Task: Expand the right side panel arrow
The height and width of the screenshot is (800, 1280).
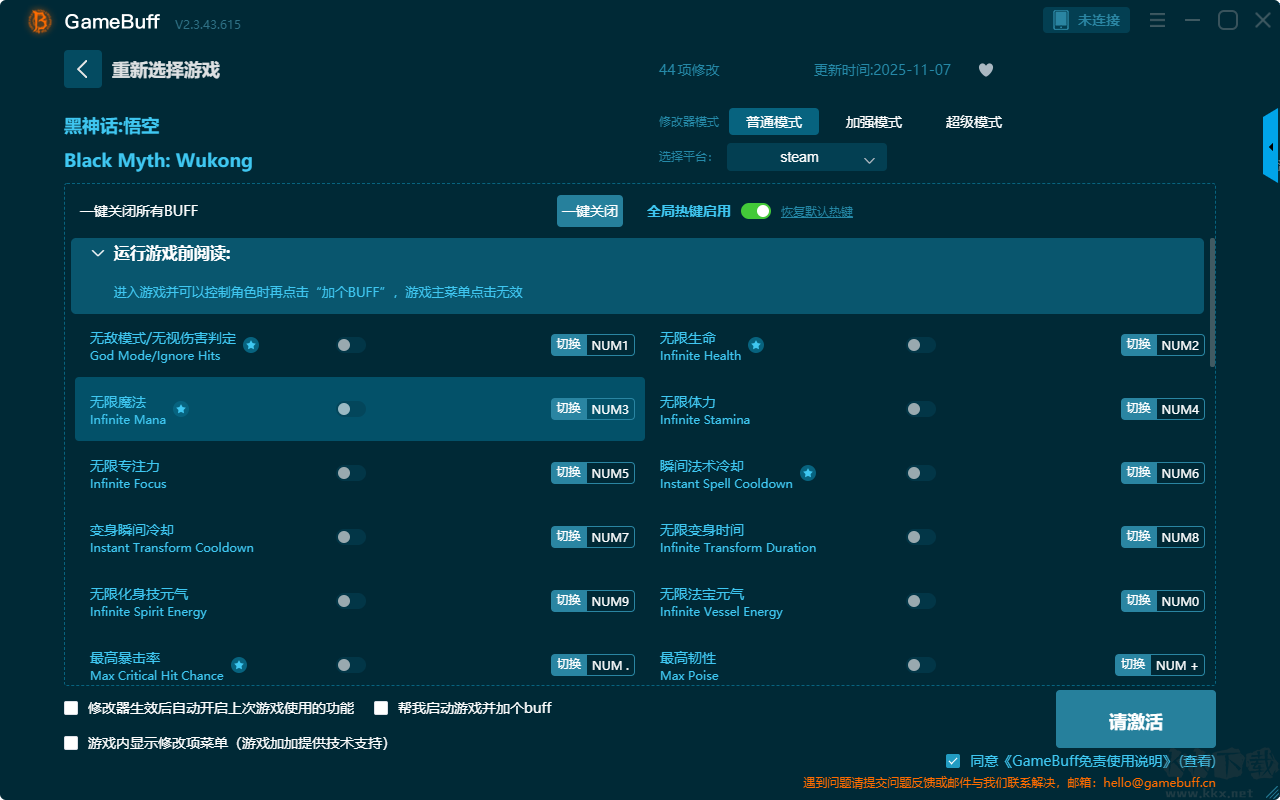Action: coord(1271,146)
